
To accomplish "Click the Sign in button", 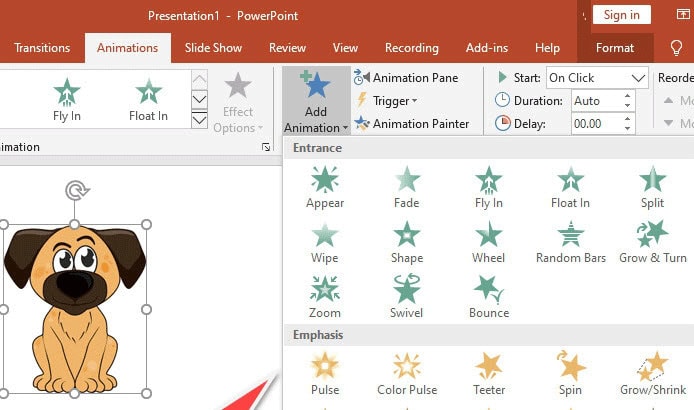I will tap(621, 15).
